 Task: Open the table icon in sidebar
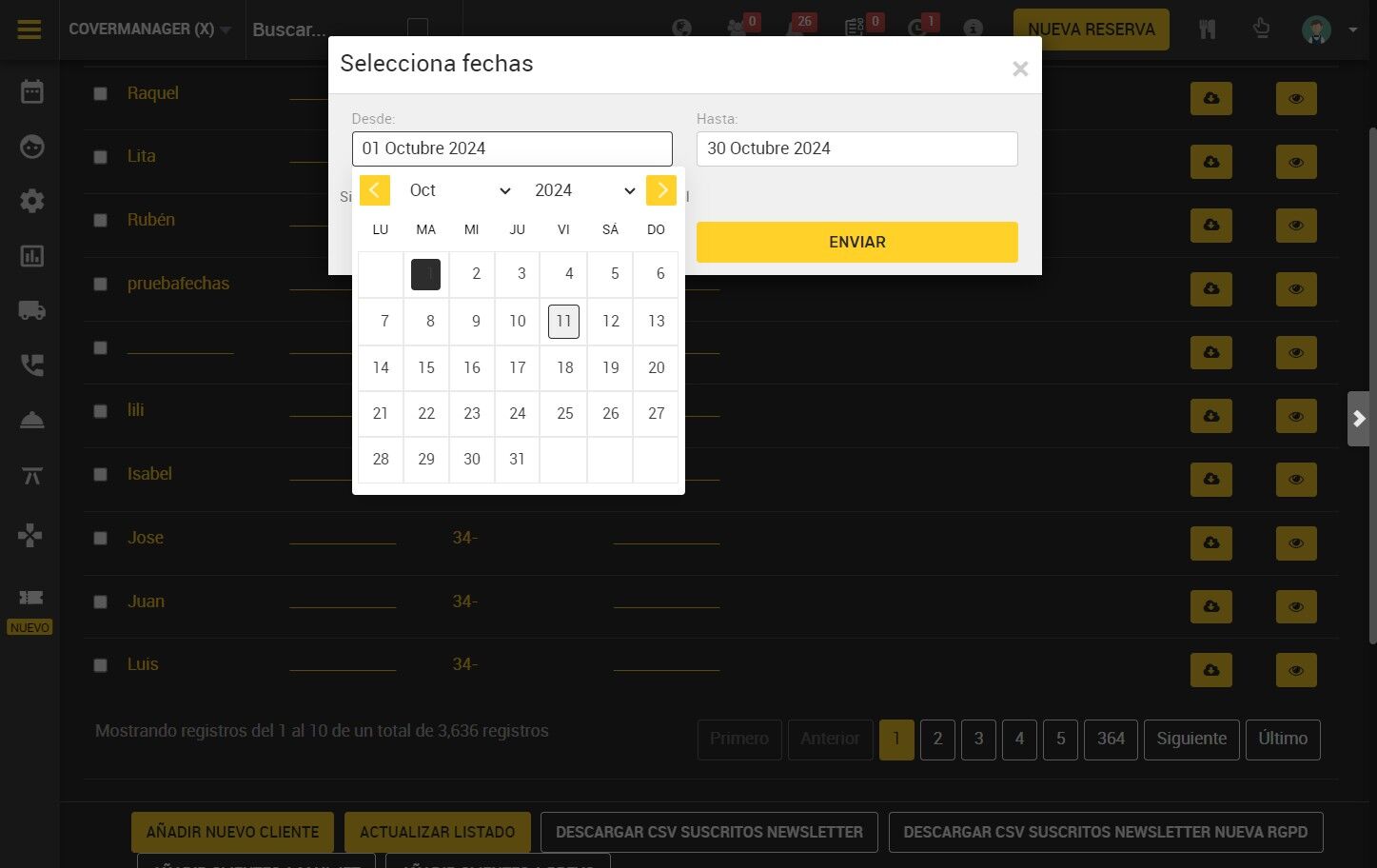[x=32, y=476]
